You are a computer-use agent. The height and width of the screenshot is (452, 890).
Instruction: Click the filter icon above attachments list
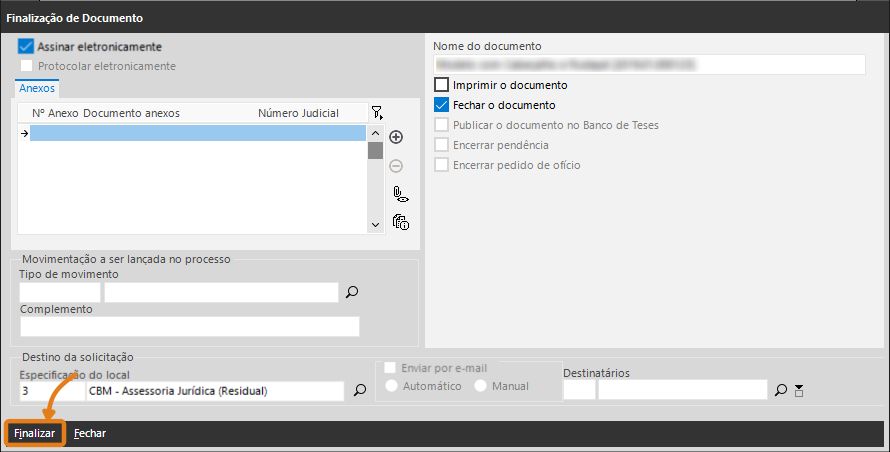(377, 112)
